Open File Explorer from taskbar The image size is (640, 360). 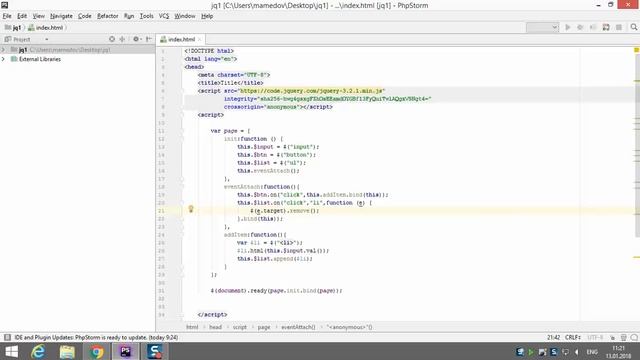(x=67, y=351)
